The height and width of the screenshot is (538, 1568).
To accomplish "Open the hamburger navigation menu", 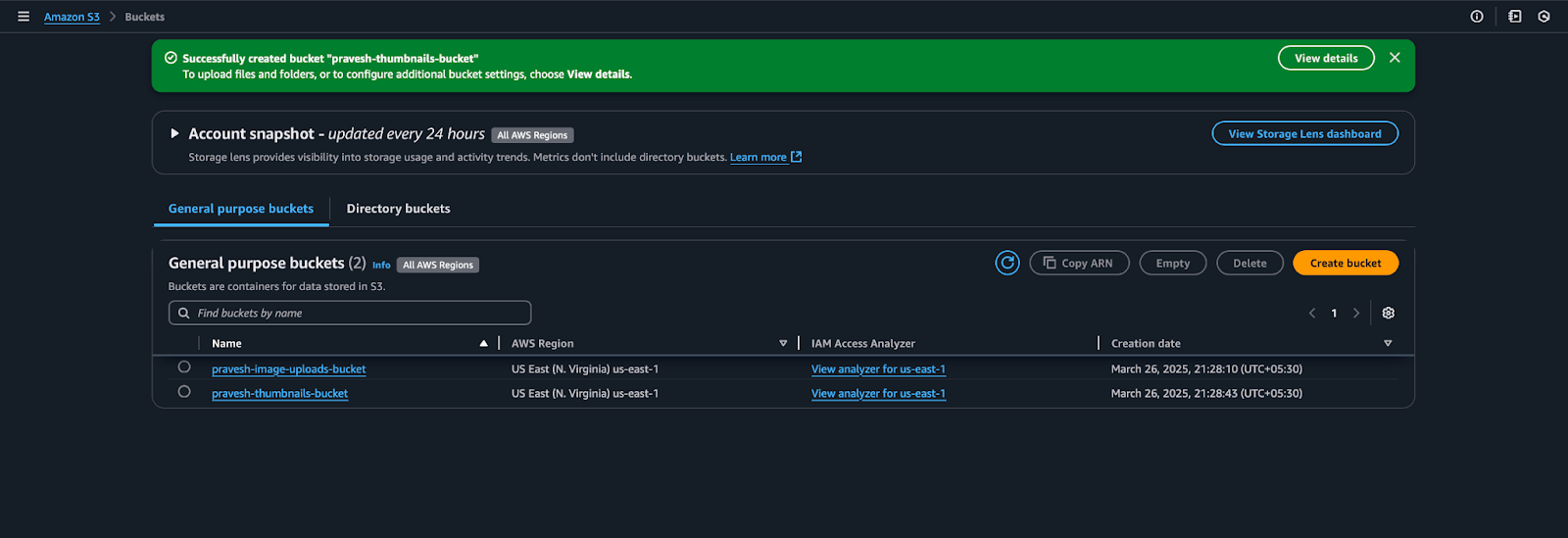I will [24, 17].
